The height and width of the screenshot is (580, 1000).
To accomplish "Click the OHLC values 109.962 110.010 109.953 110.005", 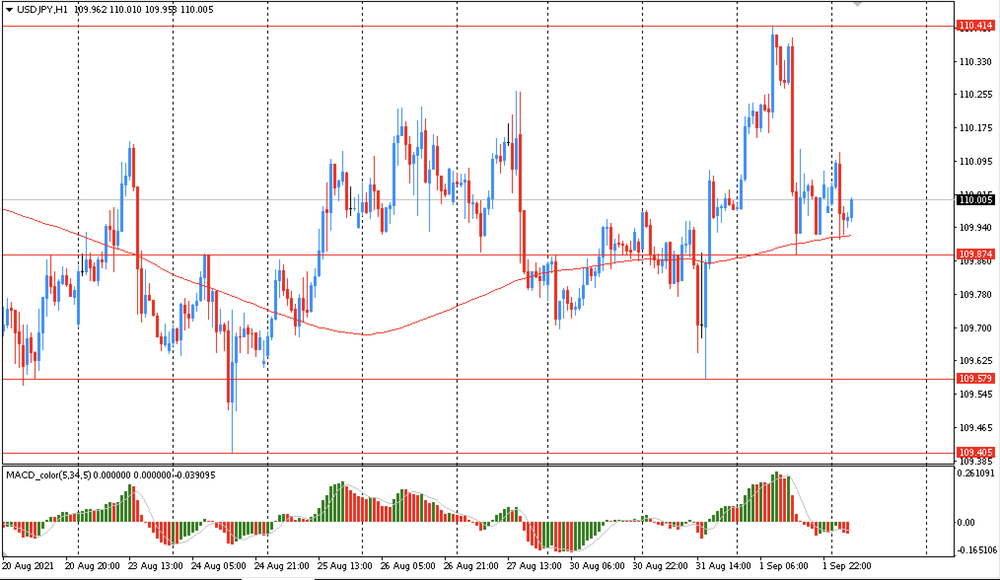I will 144,10.
